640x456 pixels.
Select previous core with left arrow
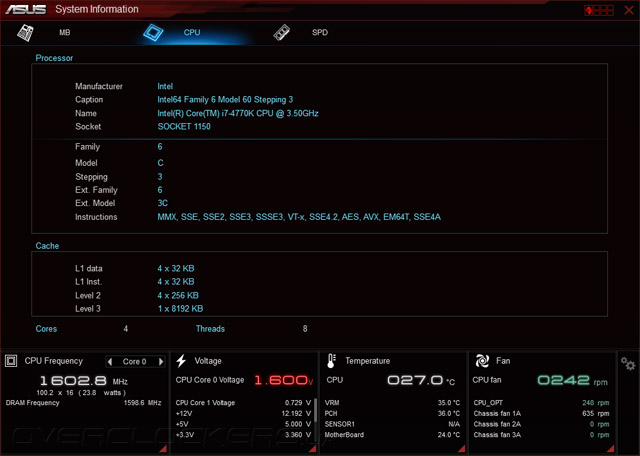click(x=109, y=361)
